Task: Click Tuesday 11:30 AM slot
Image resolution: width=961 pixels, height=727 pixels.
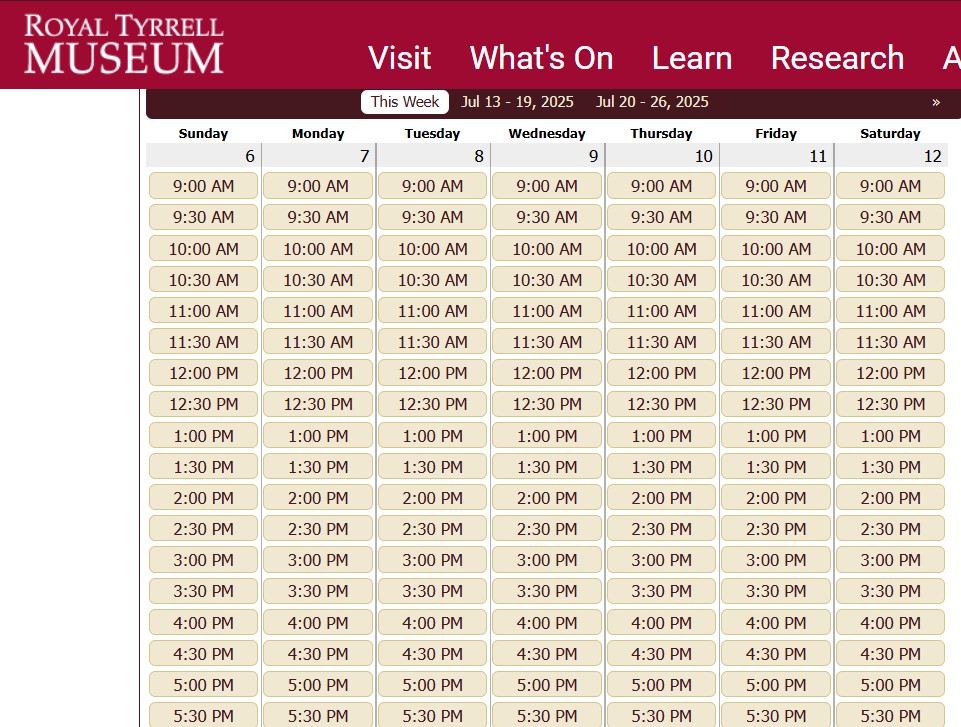Action: (433, 342)
